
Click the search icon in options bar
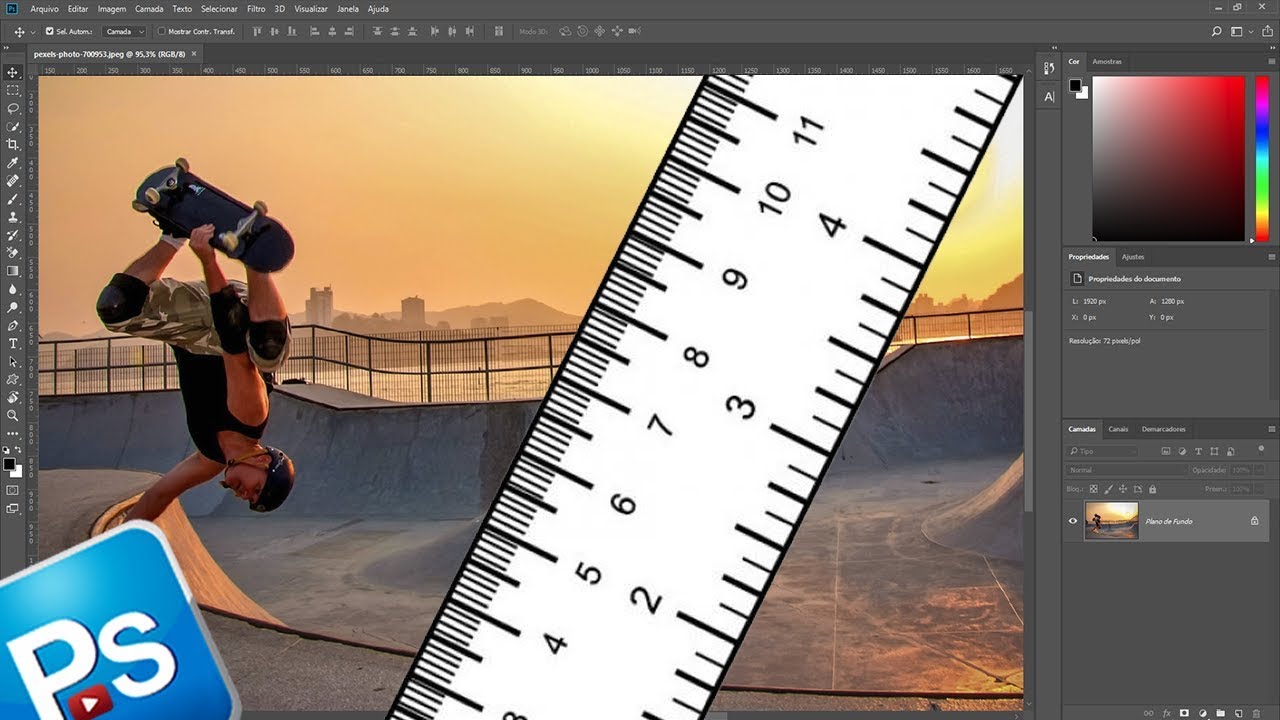[x=1217, y=32]
